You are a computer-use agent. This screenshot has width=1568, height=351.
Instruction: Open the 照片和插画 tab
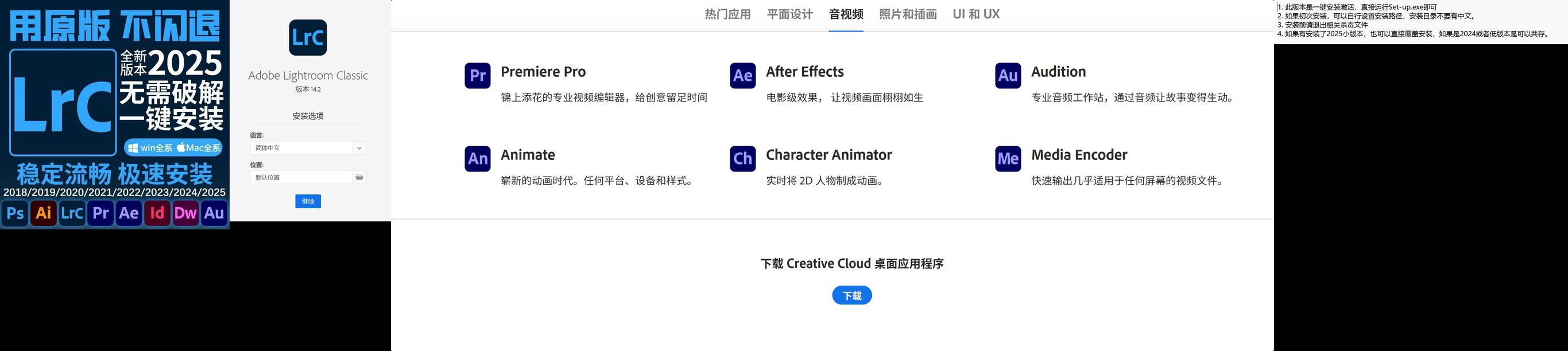tap(908, 14)
